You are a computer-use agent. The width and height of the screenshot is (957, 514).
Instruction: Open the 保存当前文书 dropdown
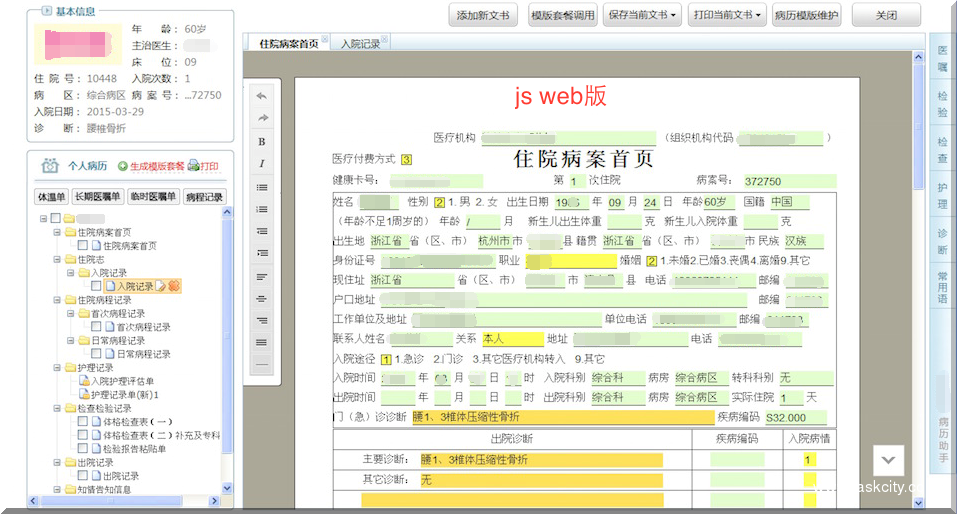(642, 15)
